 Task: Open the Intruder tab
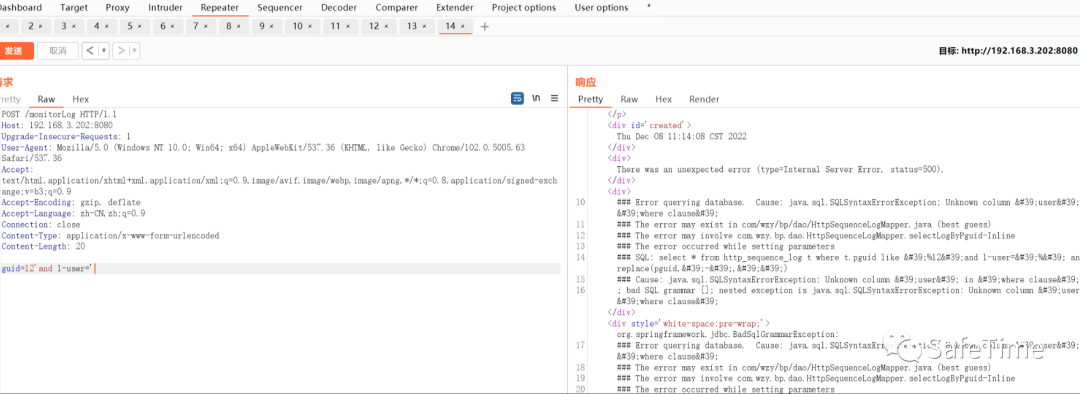point(165,8)
